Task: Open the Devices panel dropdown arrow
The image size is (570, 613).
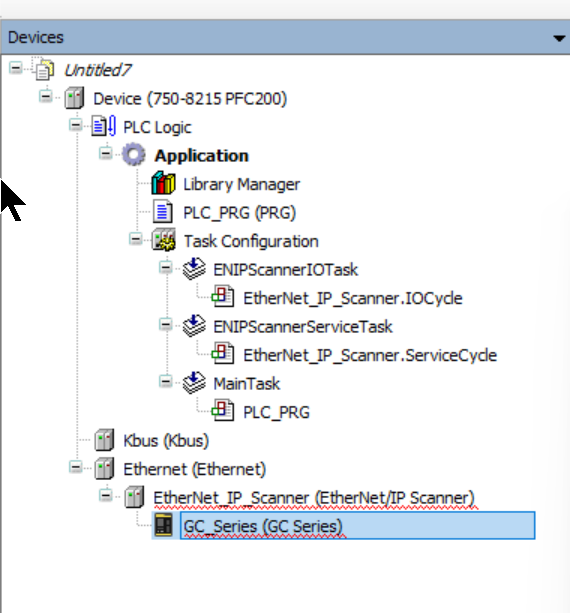Action: pyautogui.click(x=559, y=38)
